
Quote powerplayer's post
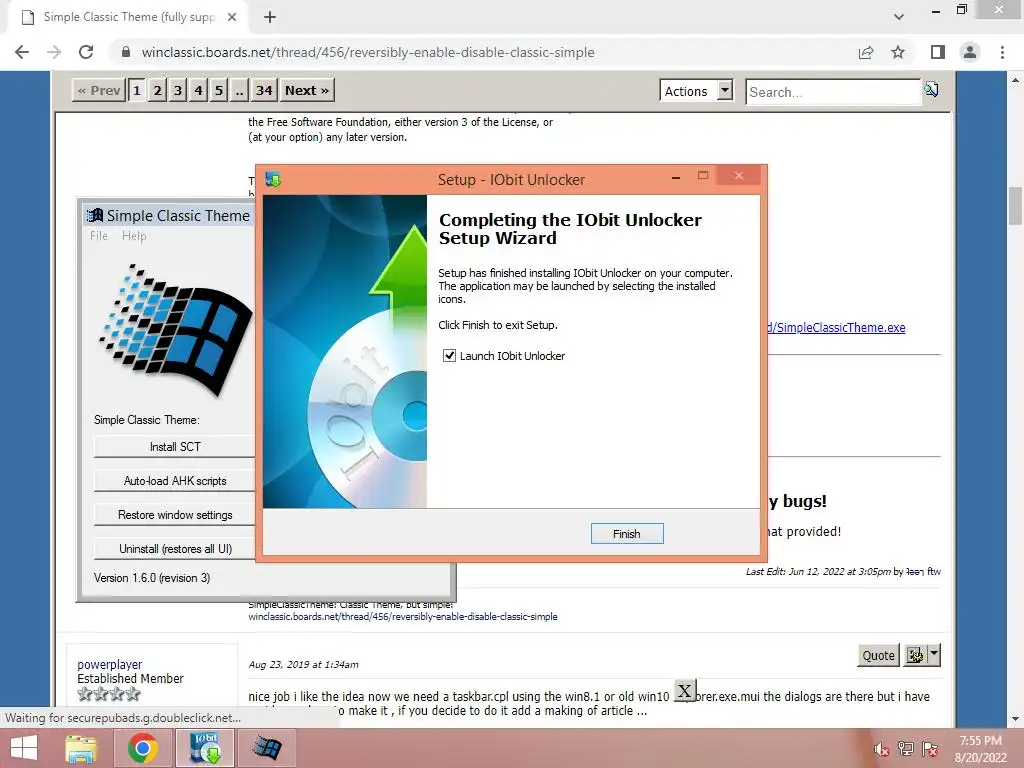click(x=878, y=655)
